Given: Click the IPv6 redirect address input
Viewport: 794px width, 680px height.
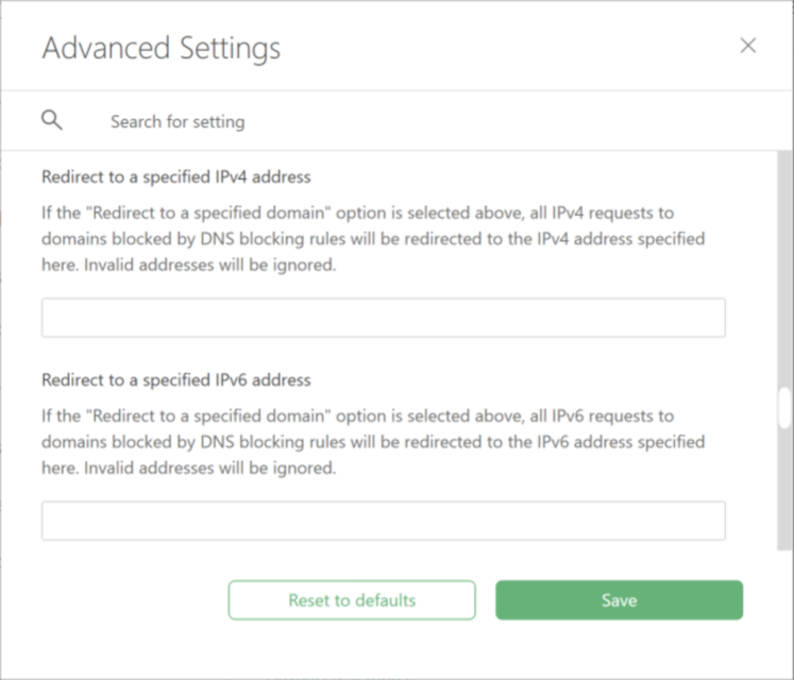Looking at the screenshot, I should coord(383,521).
